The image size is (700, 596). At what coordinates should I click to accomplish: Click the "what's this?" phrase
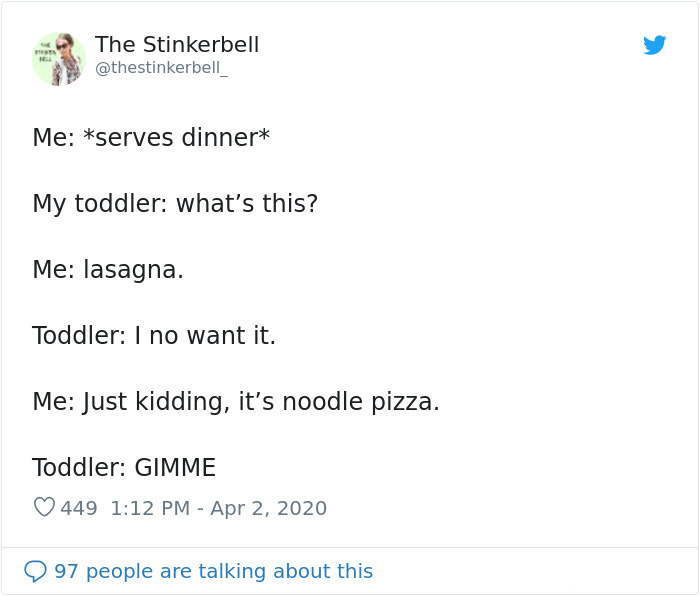click(247, 204)
